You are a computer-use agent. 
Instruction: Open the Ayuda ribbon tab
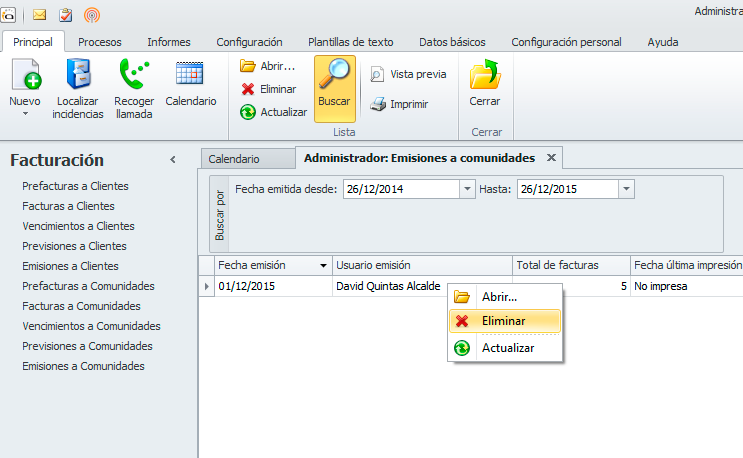click(662, 42)
